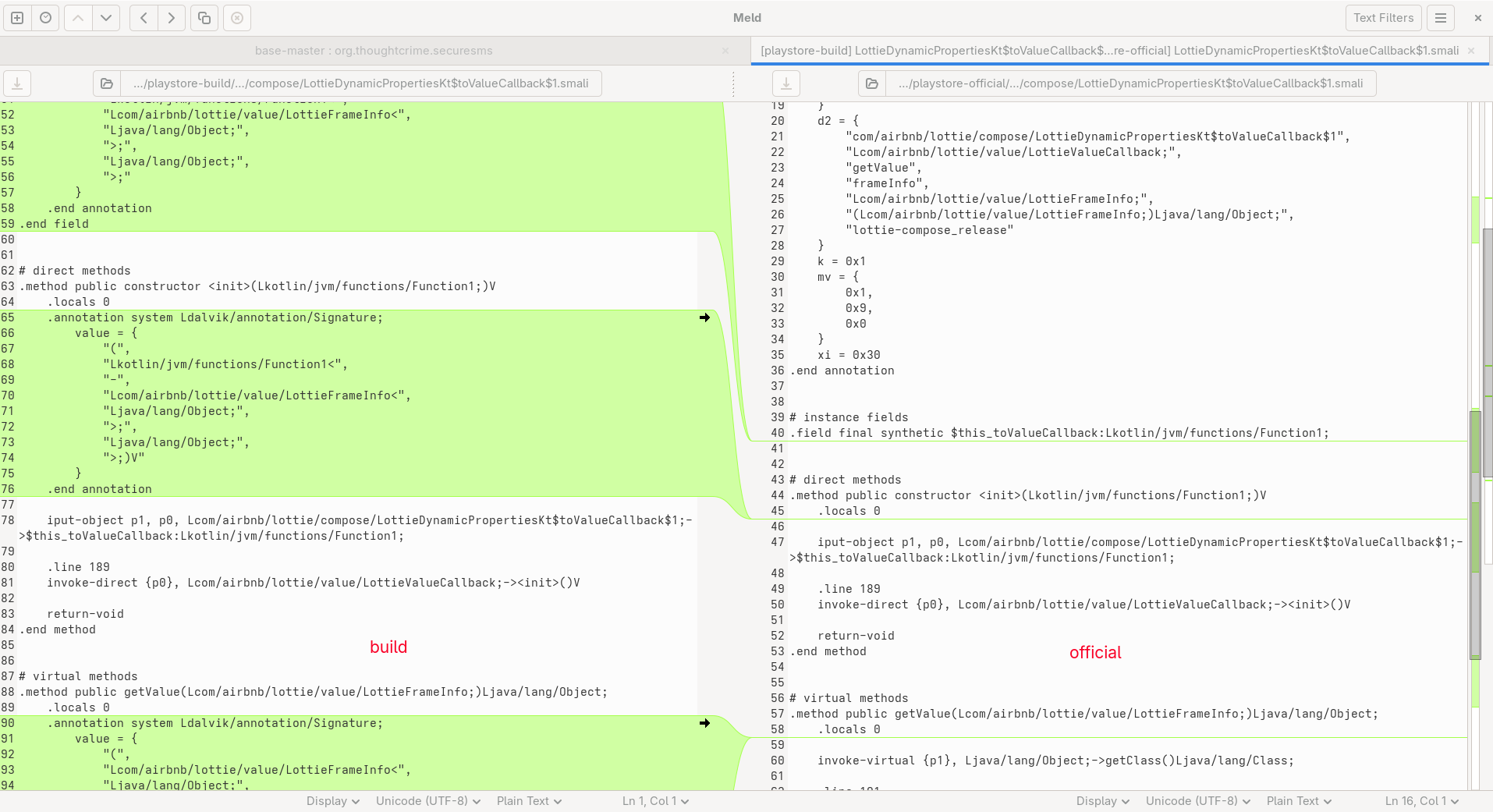Viewport: 1493px width, 812px height.
Task: Click right line 36 '.end annotation'
Action: 842,371
